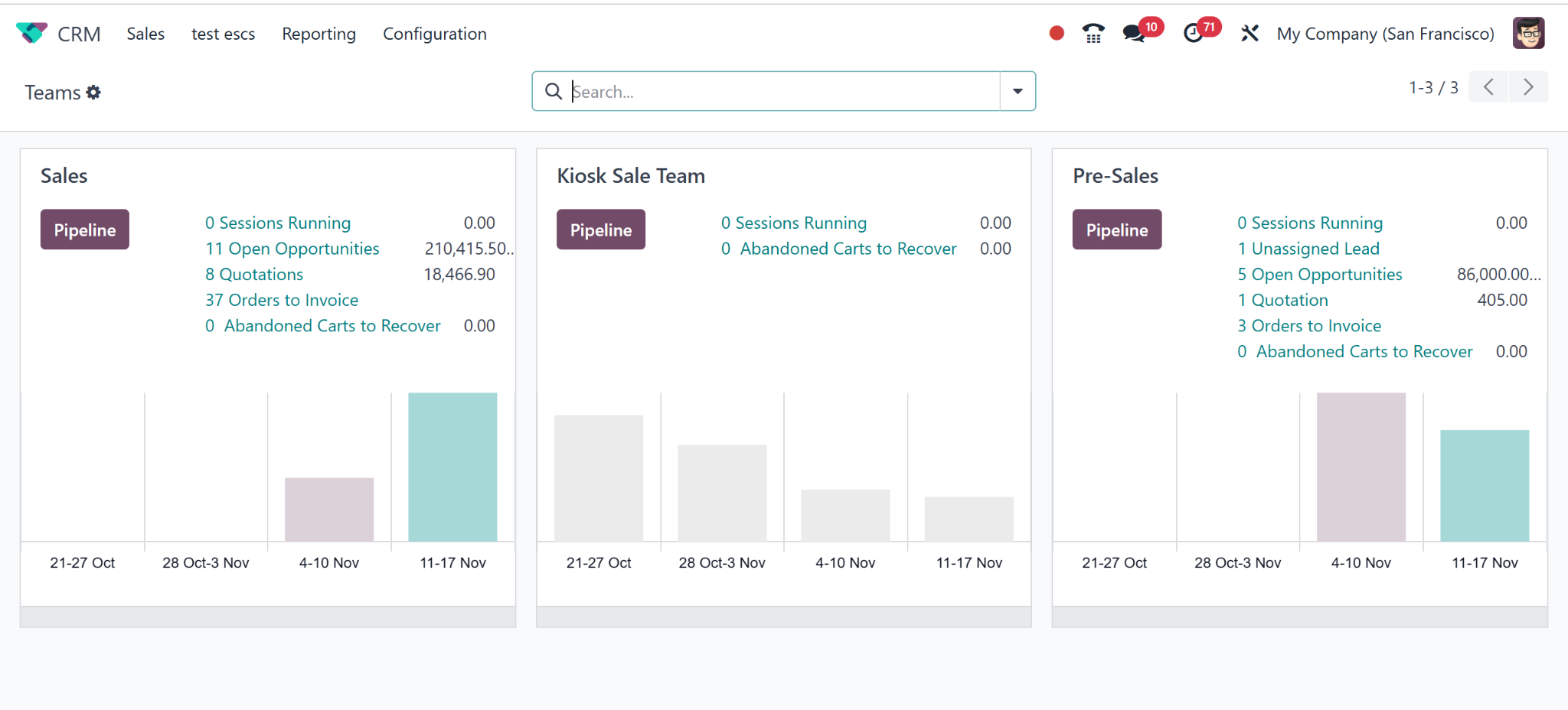Click Kiosk chart 4-10 Nov bar
This screenshot has width=1568, height=710.
point(845,515)
